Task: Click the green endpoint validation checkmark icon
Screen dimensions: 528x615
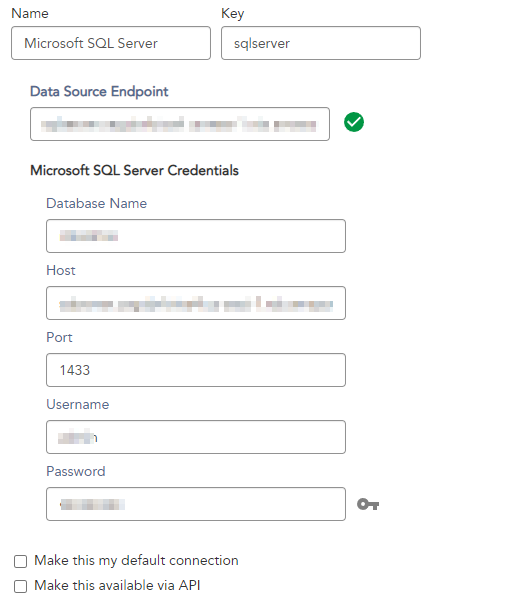Action: click(x=354, y=122)
